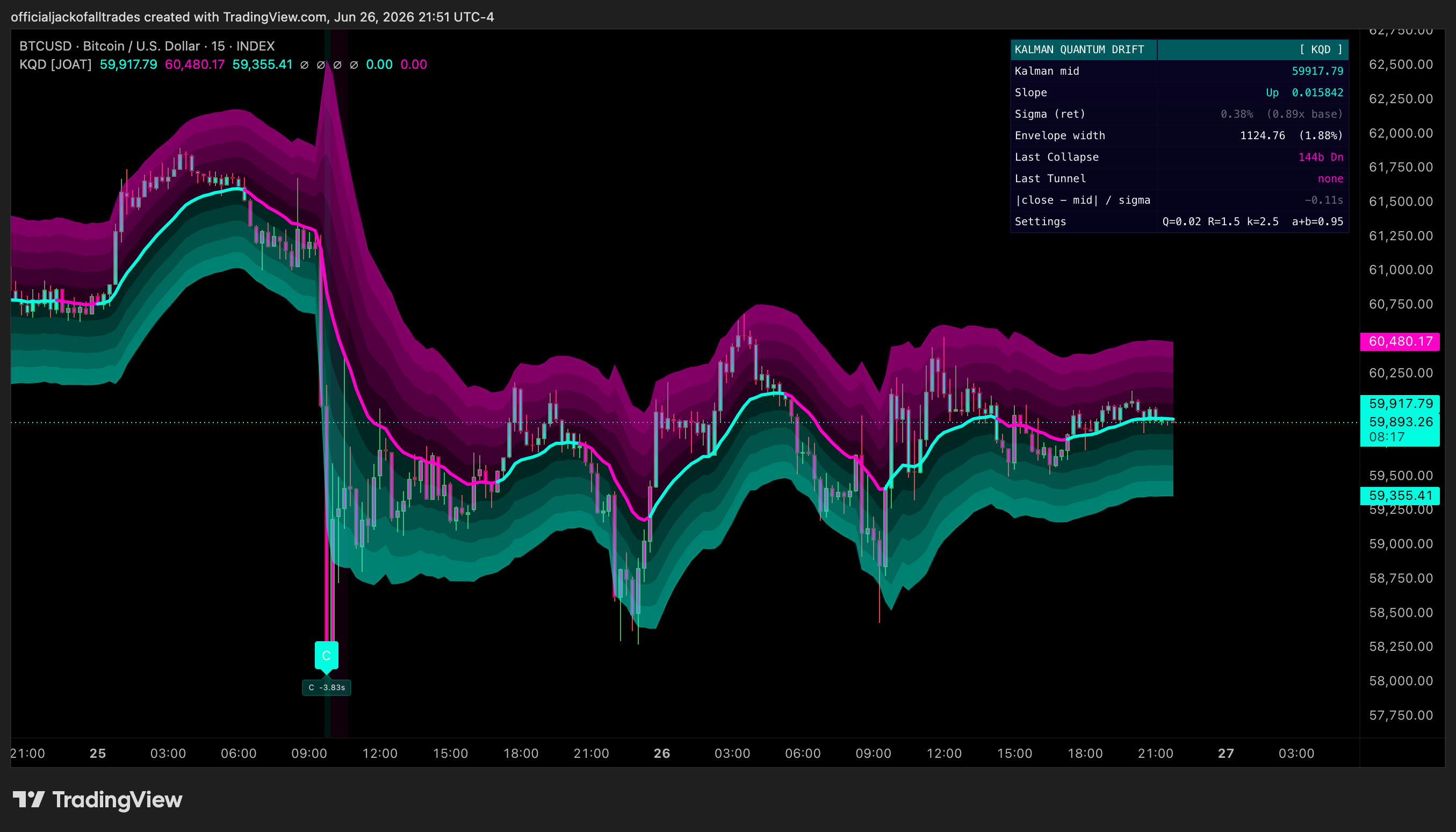Click the cyan 0.00 value in the legend

tap(379, 64)
